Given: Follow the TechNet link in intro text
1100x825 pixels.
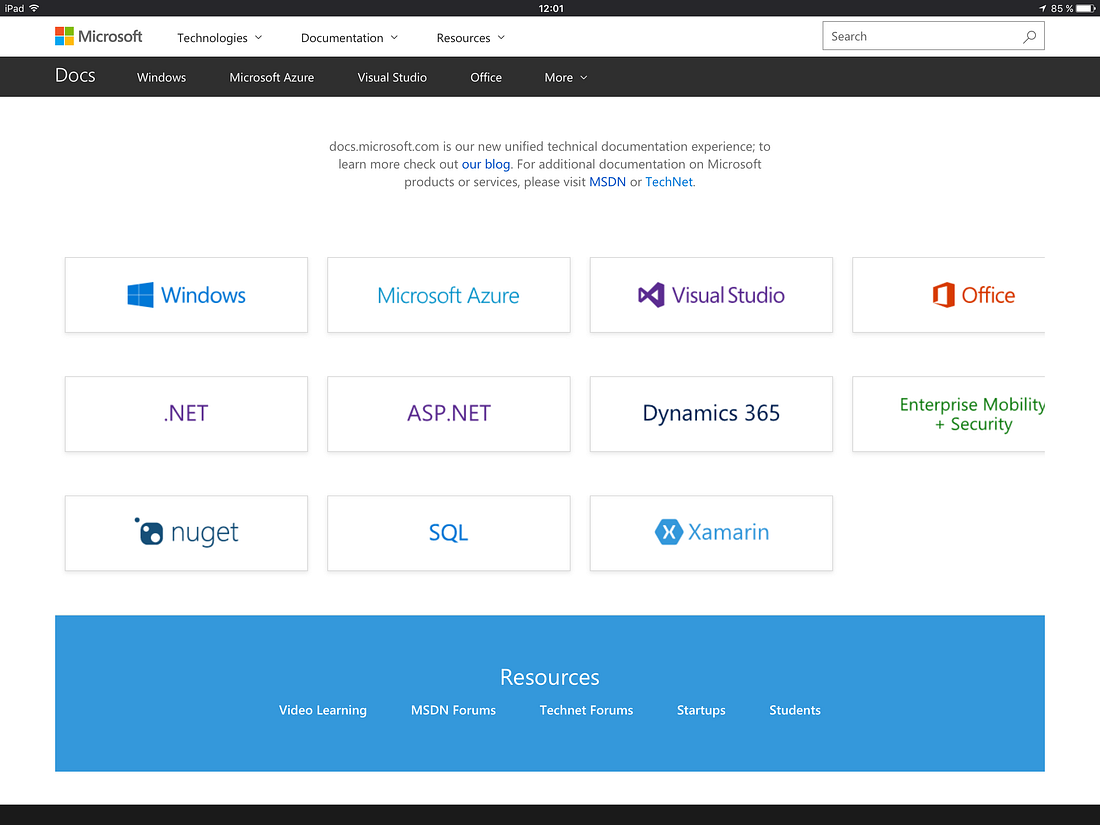Looking at the screenshot, I should coord(669,182).
